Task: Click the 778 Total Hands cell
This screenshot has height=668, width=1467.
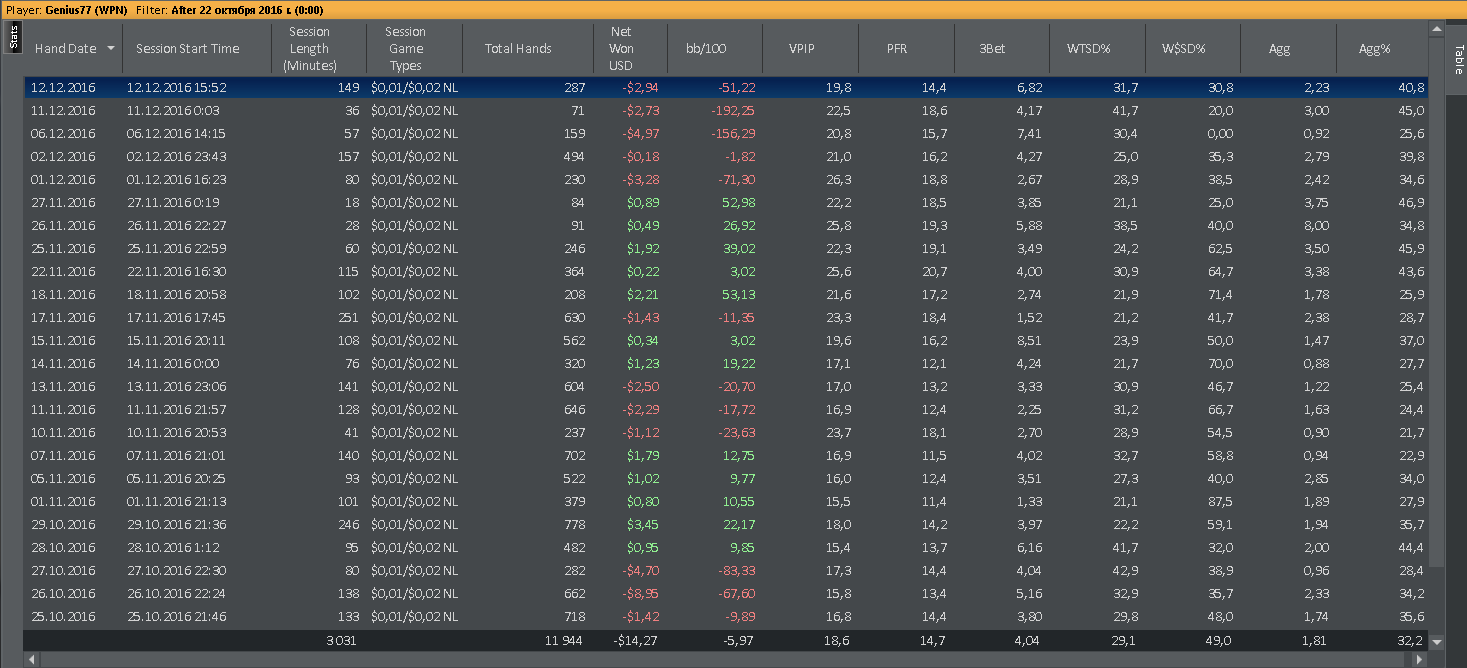Action: (x=574, y=525)
